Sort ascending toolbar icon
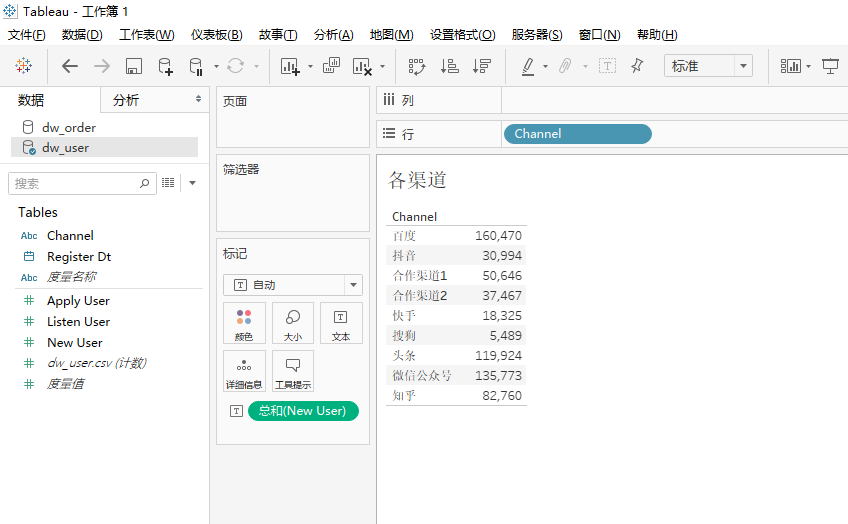Image resolution: width=848 pixels, height=524 pixels. tap(449, 66)
